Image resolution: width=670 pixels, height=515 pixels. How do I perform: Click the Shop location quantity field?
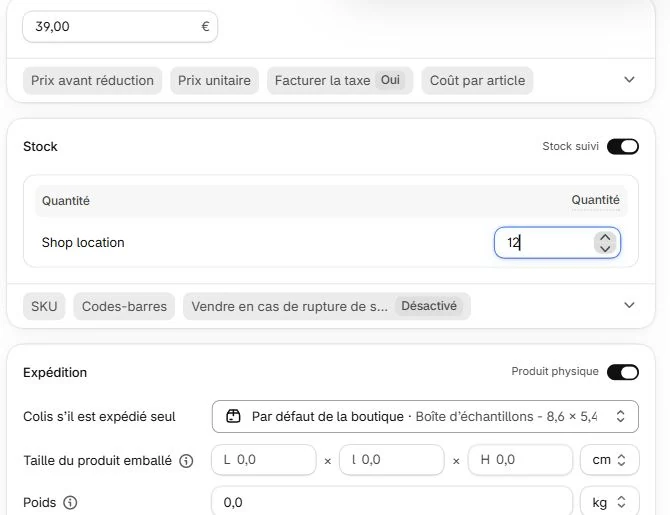[x=557, y=243]
